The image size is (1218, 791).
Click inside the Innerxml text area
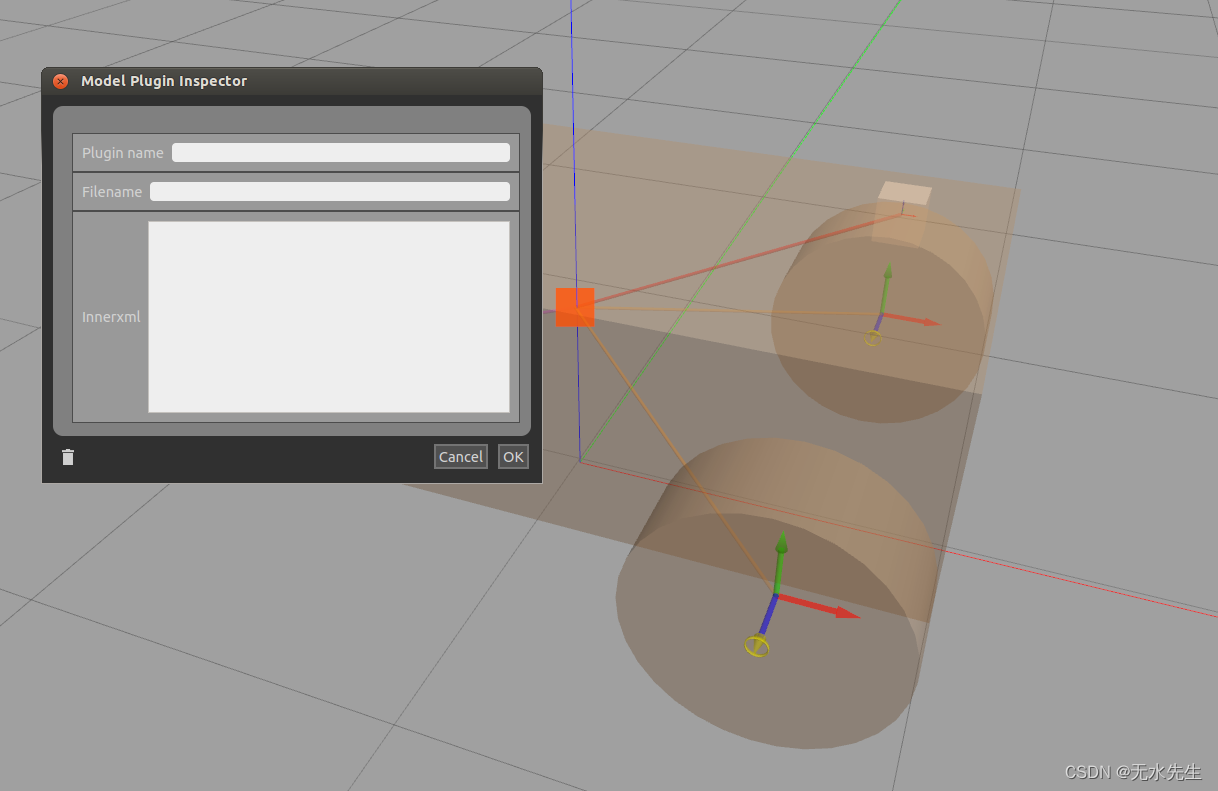329,317
